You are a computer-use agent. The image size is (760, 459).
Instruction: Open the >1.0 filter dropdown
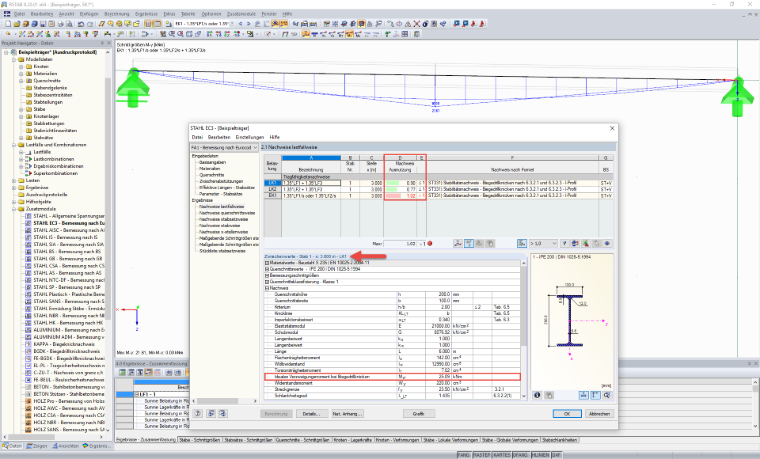coord(543,243)
